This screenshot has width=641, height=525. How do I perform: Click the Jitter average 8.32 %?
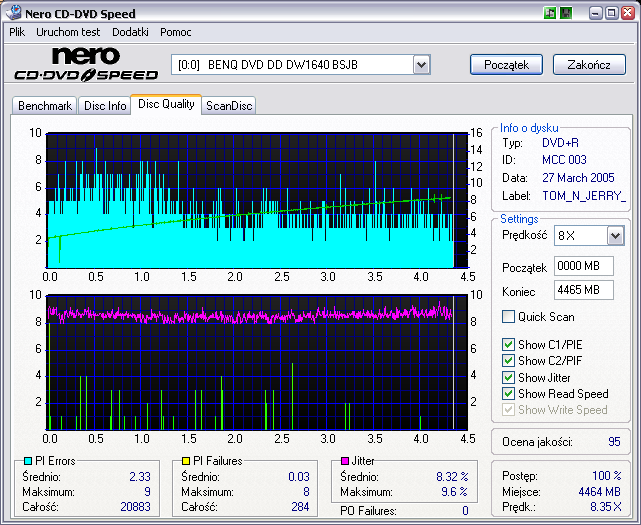point(452,477)
